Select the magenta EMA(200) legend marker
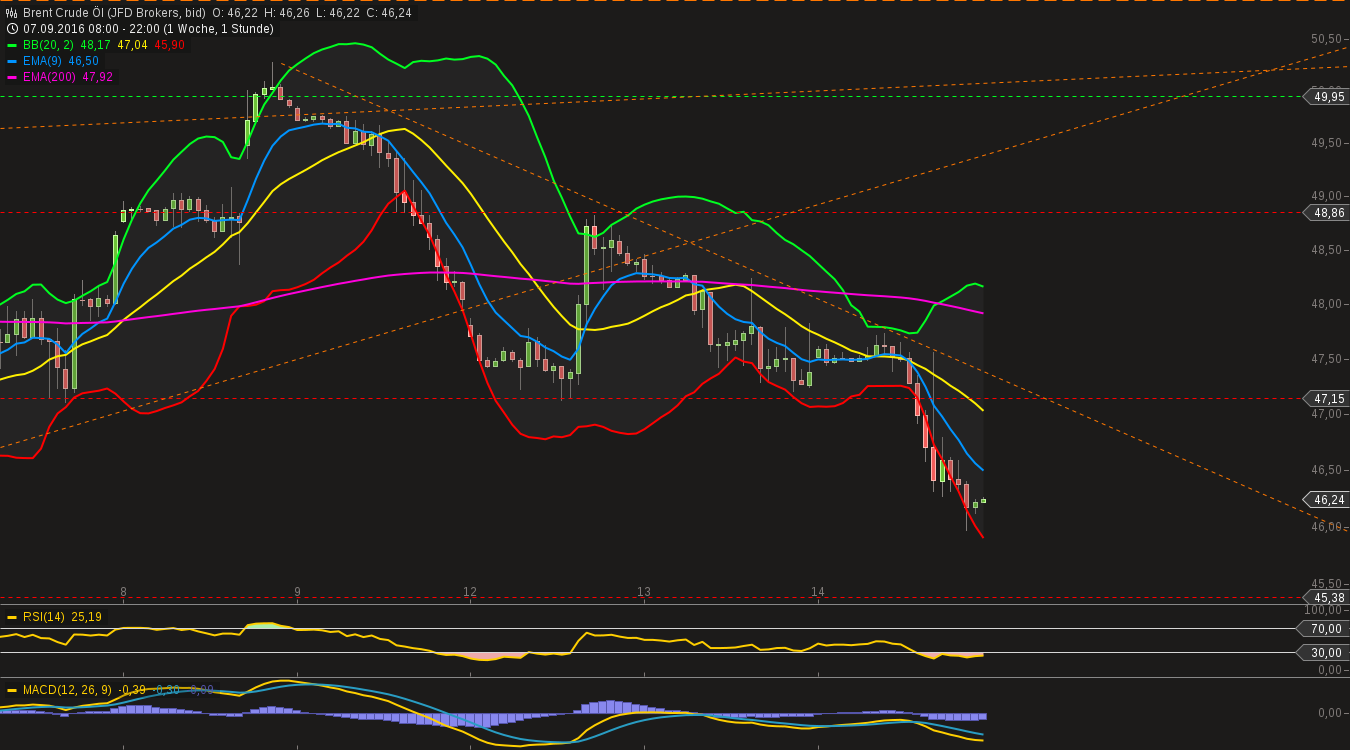Image resolution: width=1350 pixels, height=750 pixels. pyautogui.click(x=12, y=77)
